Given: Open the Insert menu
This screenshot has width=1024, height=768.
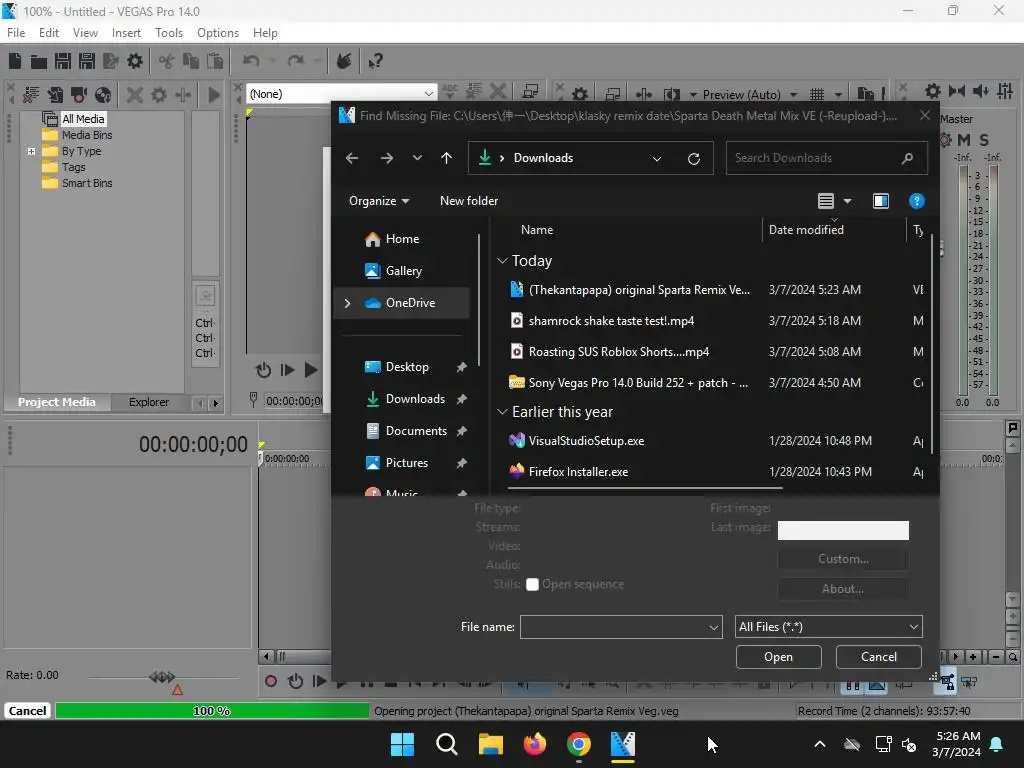Looking at the screenshot, I should point(126,33).
